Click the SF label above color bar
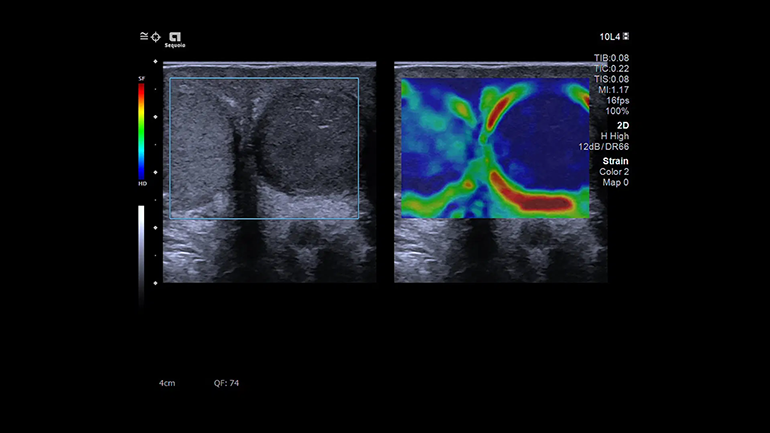Image resolution: width=770 pixels, height=433 pixels. pos(142,78)
